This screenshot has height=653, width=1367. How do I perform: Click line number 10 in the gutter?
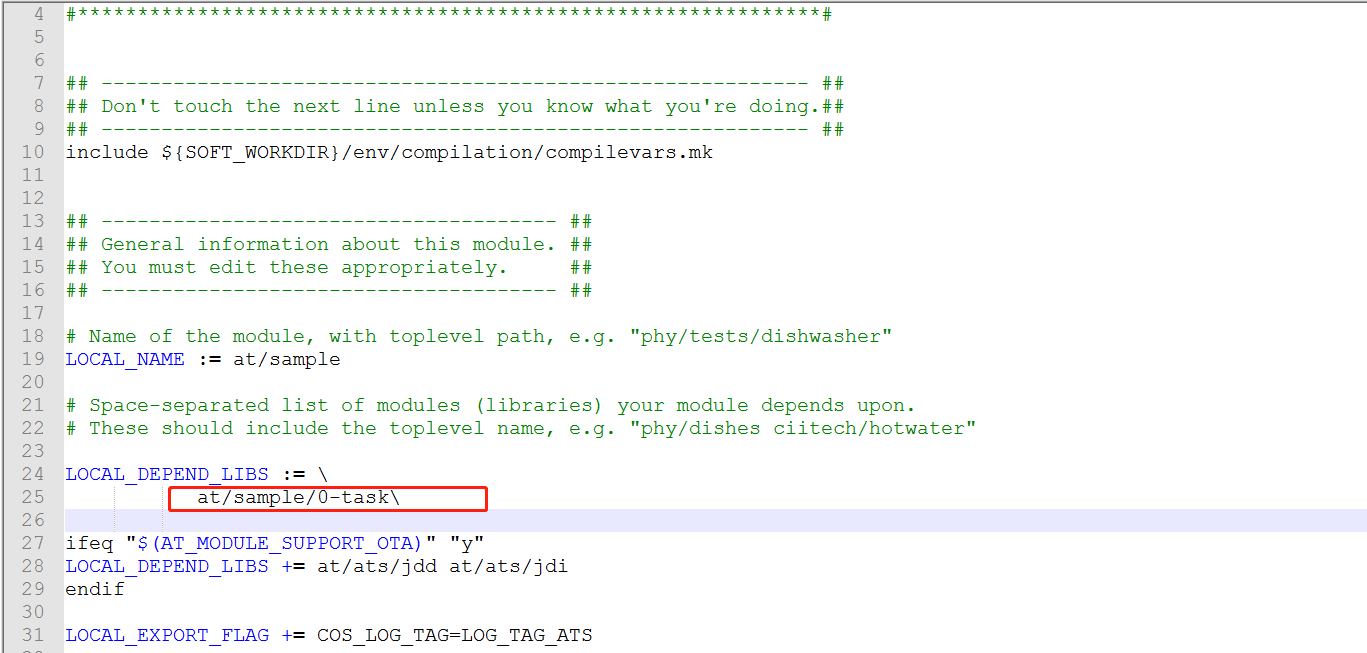(x=33, y=152)
